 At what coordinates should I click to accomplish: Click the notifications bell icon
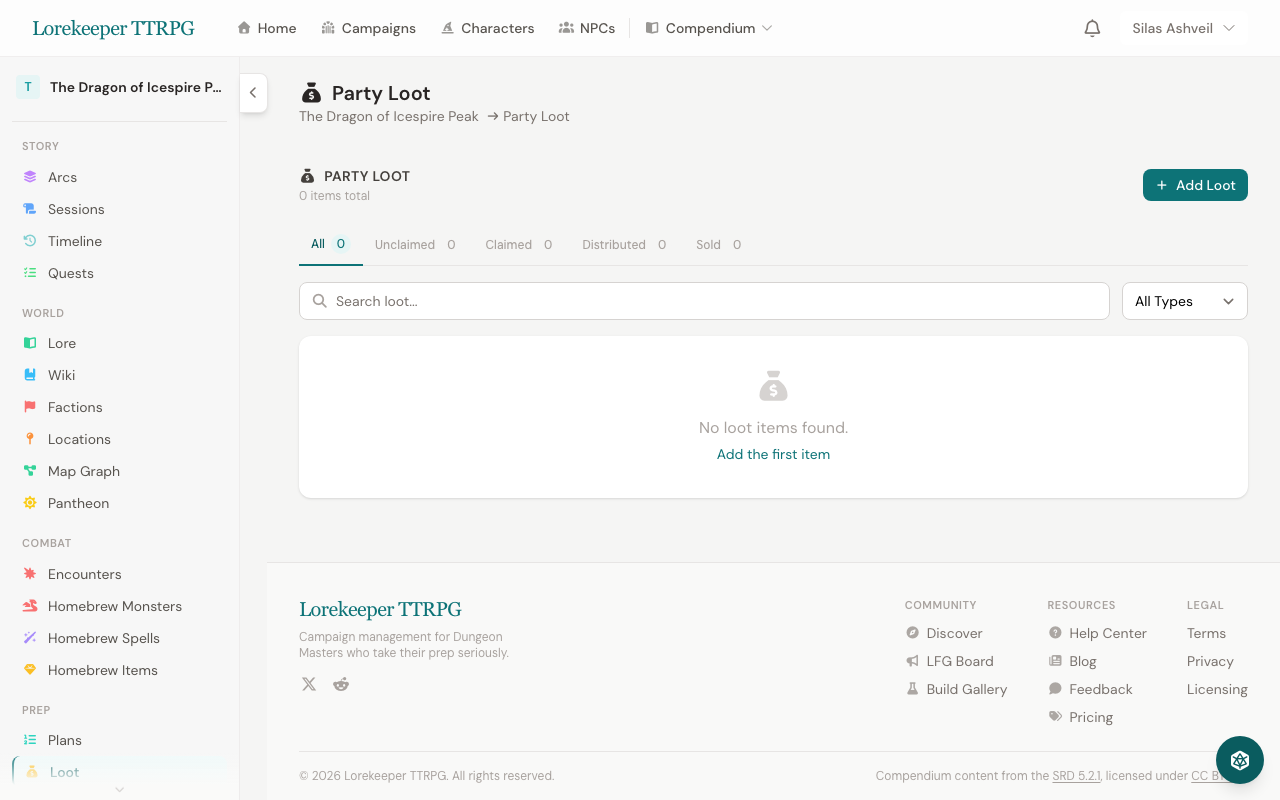click(1092, 28)
